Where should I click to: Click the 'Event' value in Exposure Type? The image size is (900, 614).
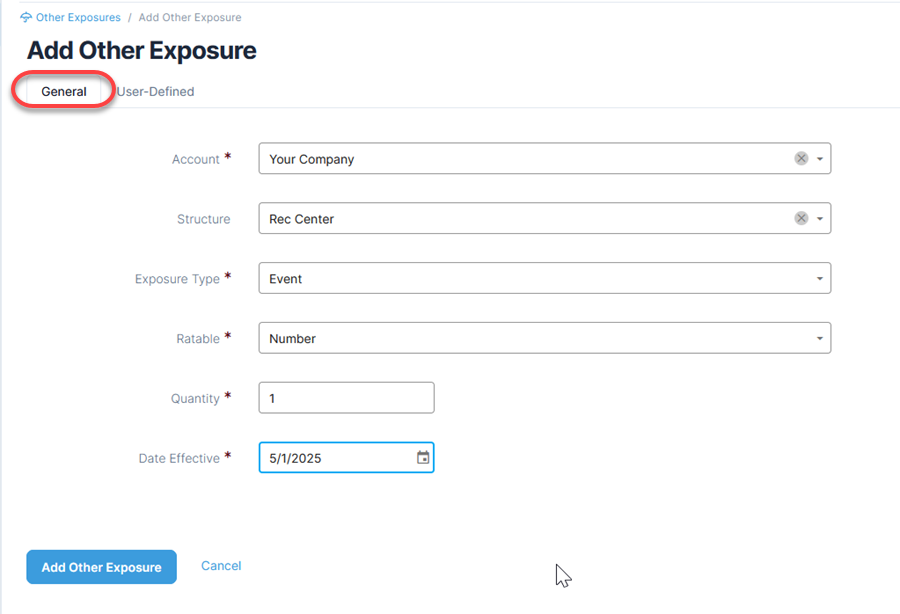(285, 278)
